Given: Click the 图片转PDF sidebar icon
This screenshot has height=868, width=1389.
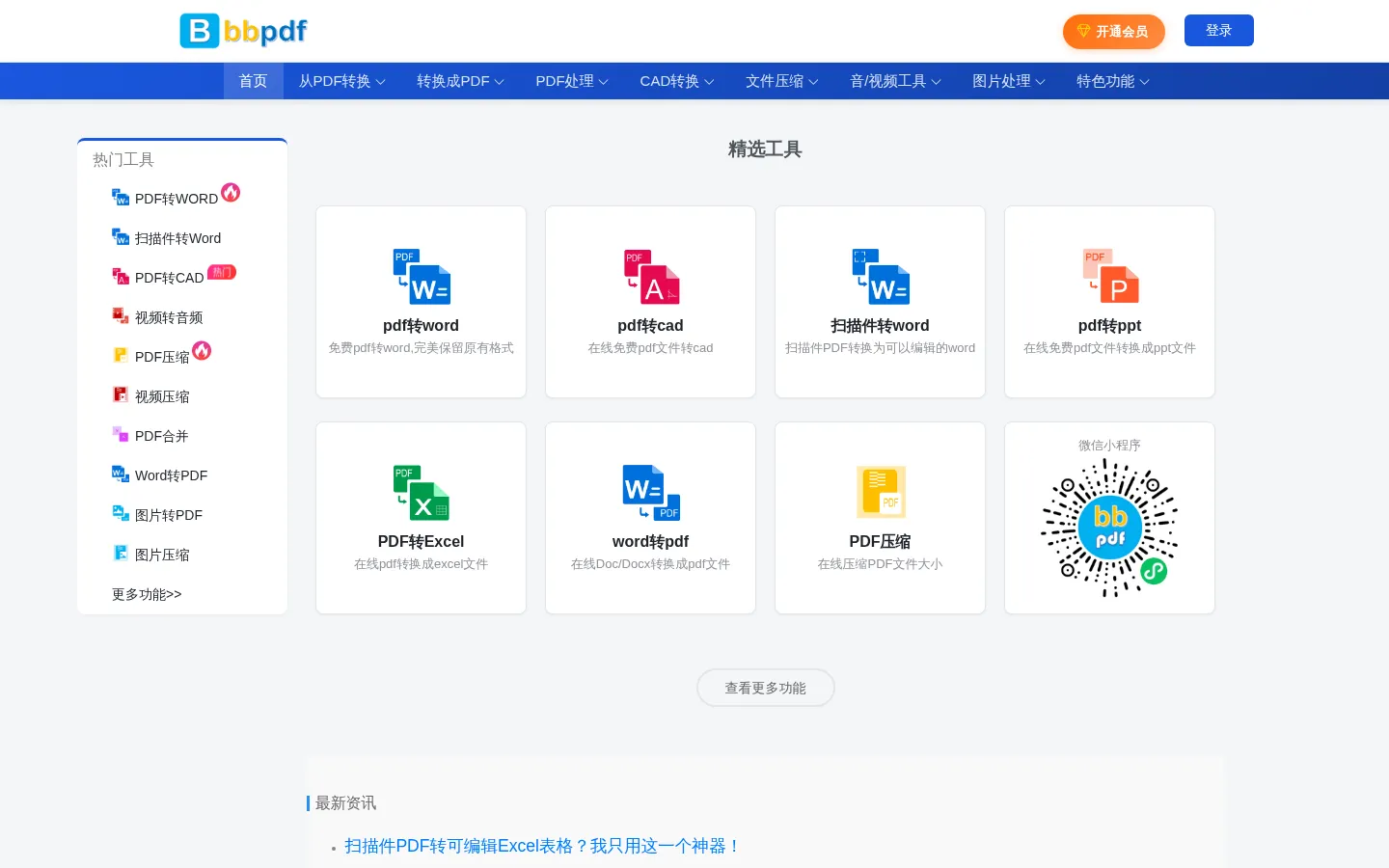Looking at the screenshot, I should (121, 514).
